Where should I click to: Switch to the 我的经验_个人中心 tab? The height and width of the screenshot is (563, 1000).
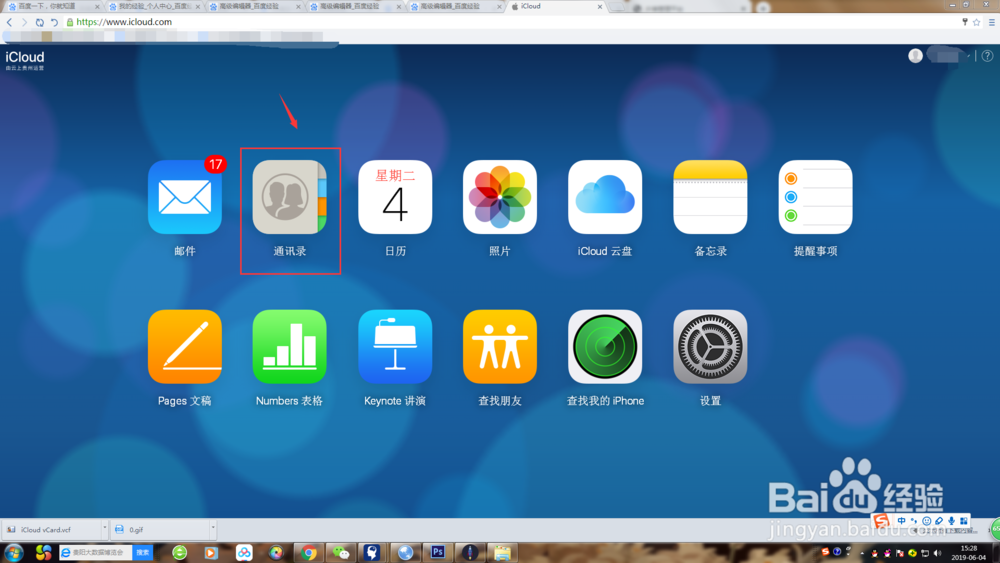[153, 6]
